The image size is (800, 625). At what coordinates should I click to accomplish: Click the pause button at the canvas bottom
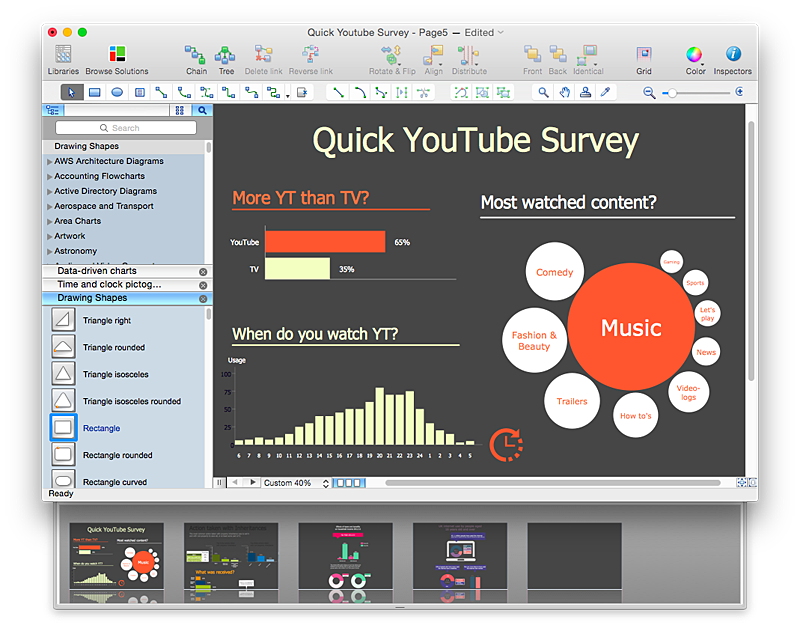(x=219, y=482)
